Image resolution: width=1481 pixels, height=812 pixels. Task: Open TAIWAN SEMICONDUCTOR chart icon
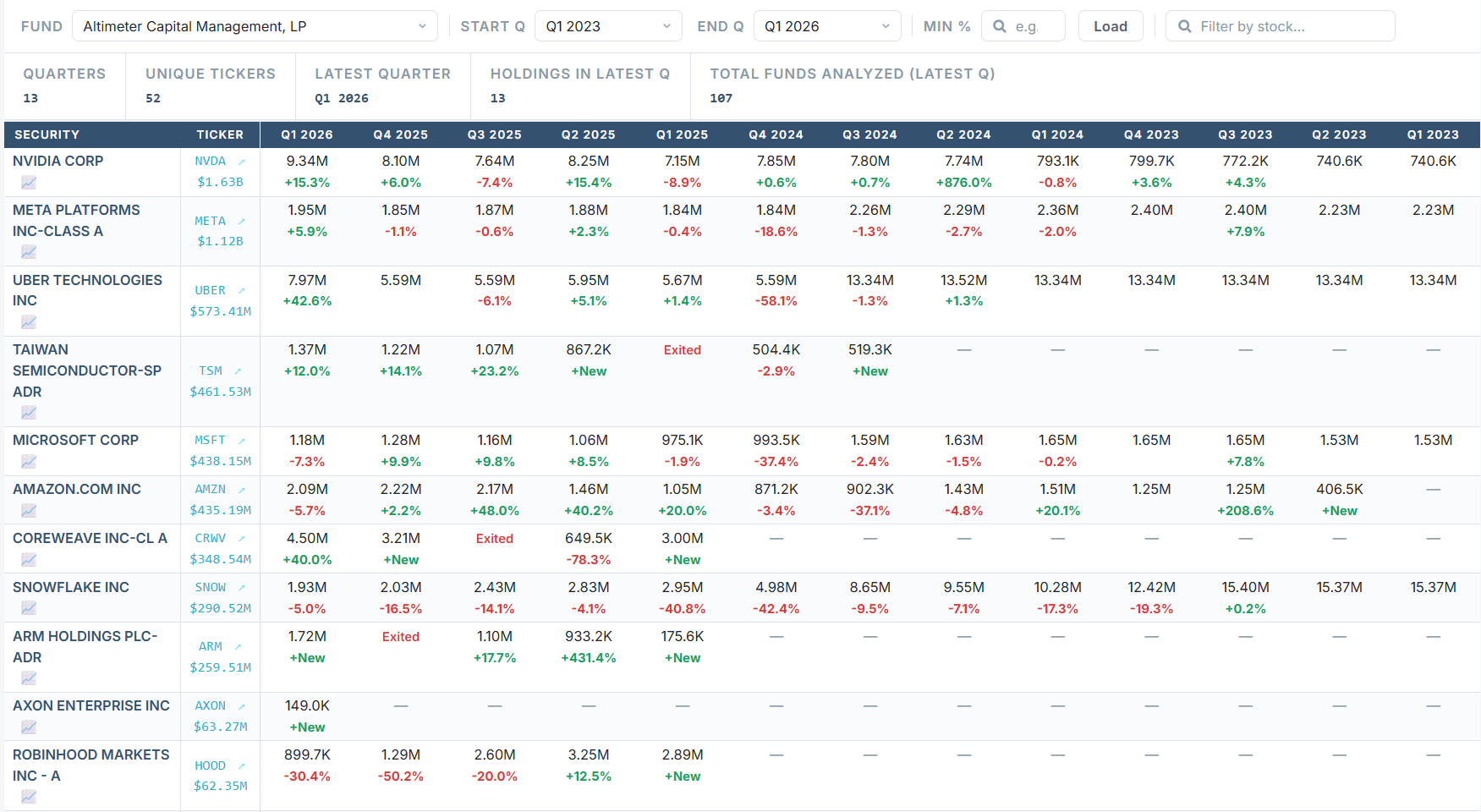click(29, 412)
